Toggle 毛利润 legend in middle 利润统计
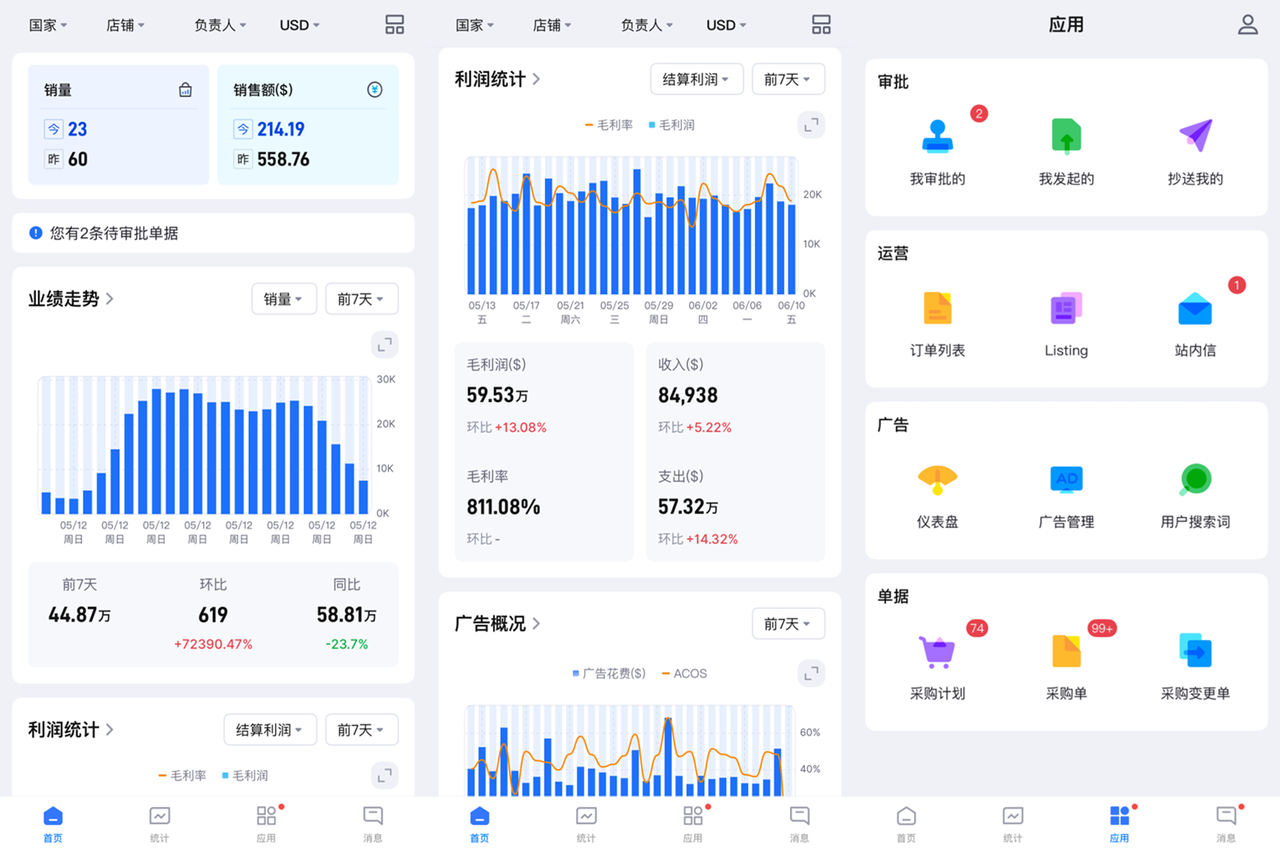Image resolution: width=1280 pixels, height=862 pixels. [671, 125]
